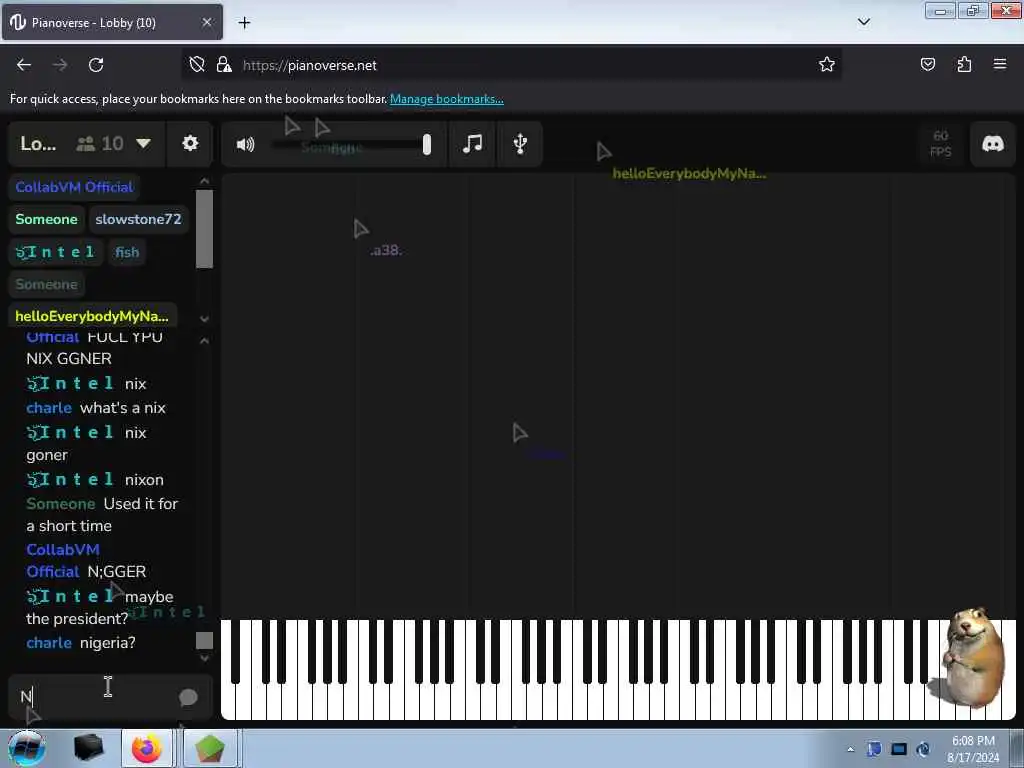Bookmark this page with the star

[x=827, y=64]
